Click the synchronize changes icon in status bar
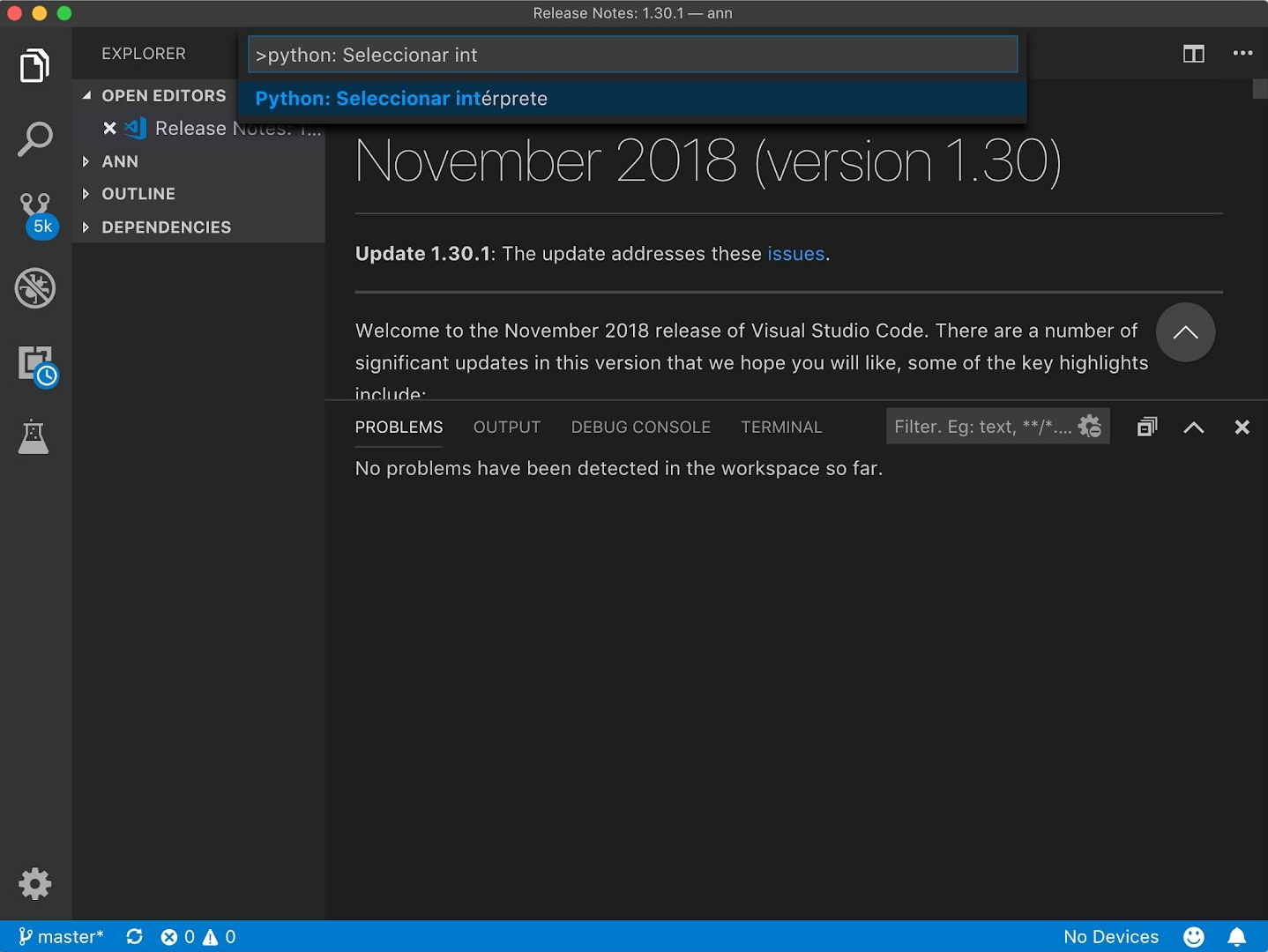Screen dimensions: 1268x952 point(134,937)
